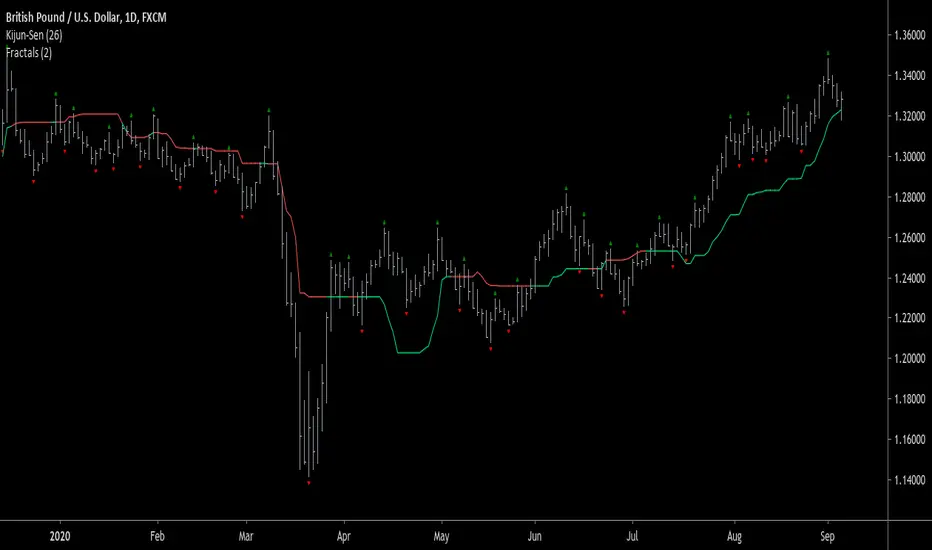
Task: Click the 1.34000 price axis label
Action: 909,76
